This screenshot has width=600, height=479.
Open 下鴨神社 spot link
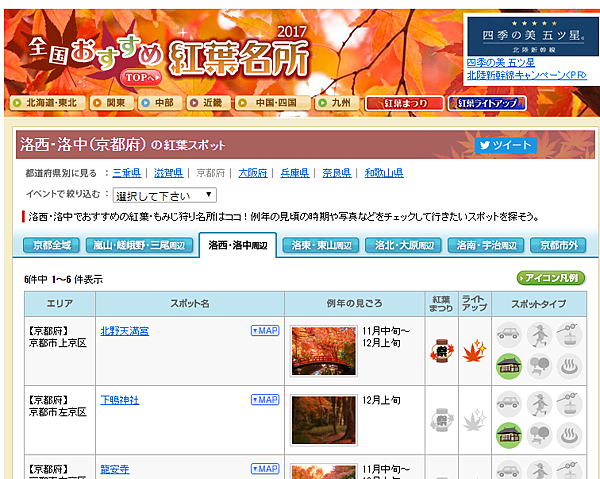tap(120, 400)
